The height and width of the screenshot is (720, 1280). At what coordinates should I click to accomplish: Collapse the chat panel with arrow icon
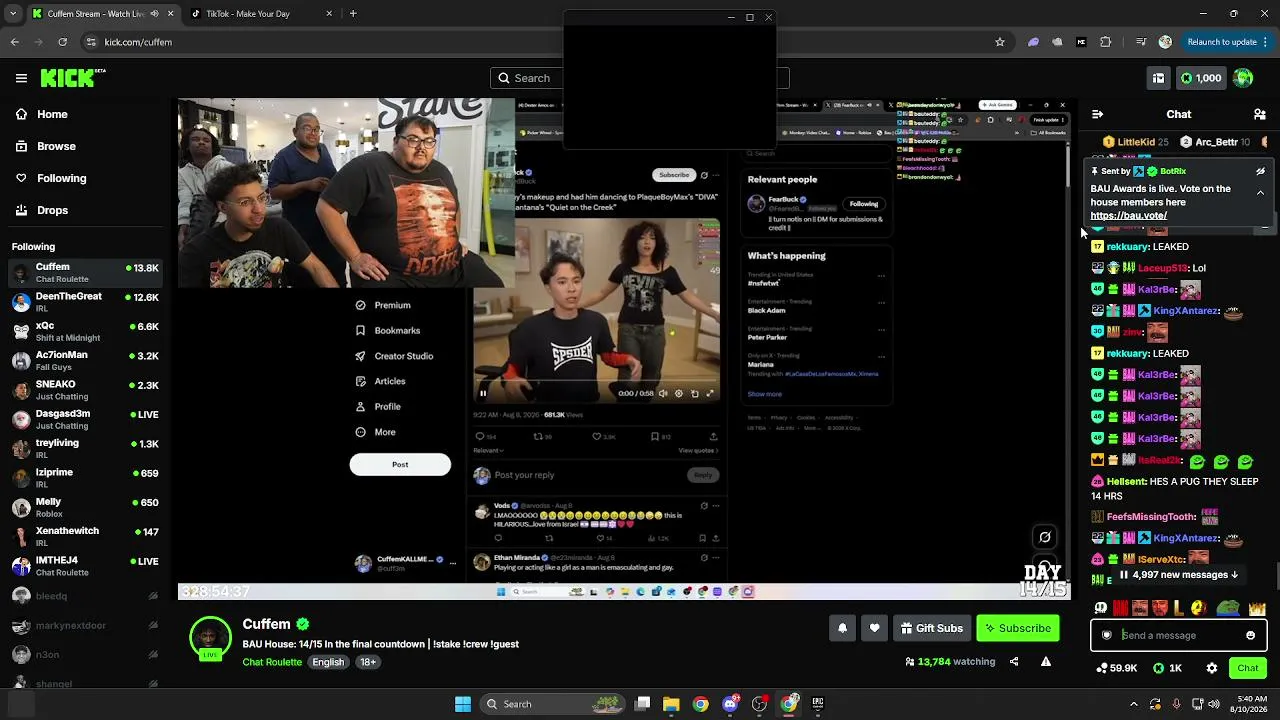1097,114
